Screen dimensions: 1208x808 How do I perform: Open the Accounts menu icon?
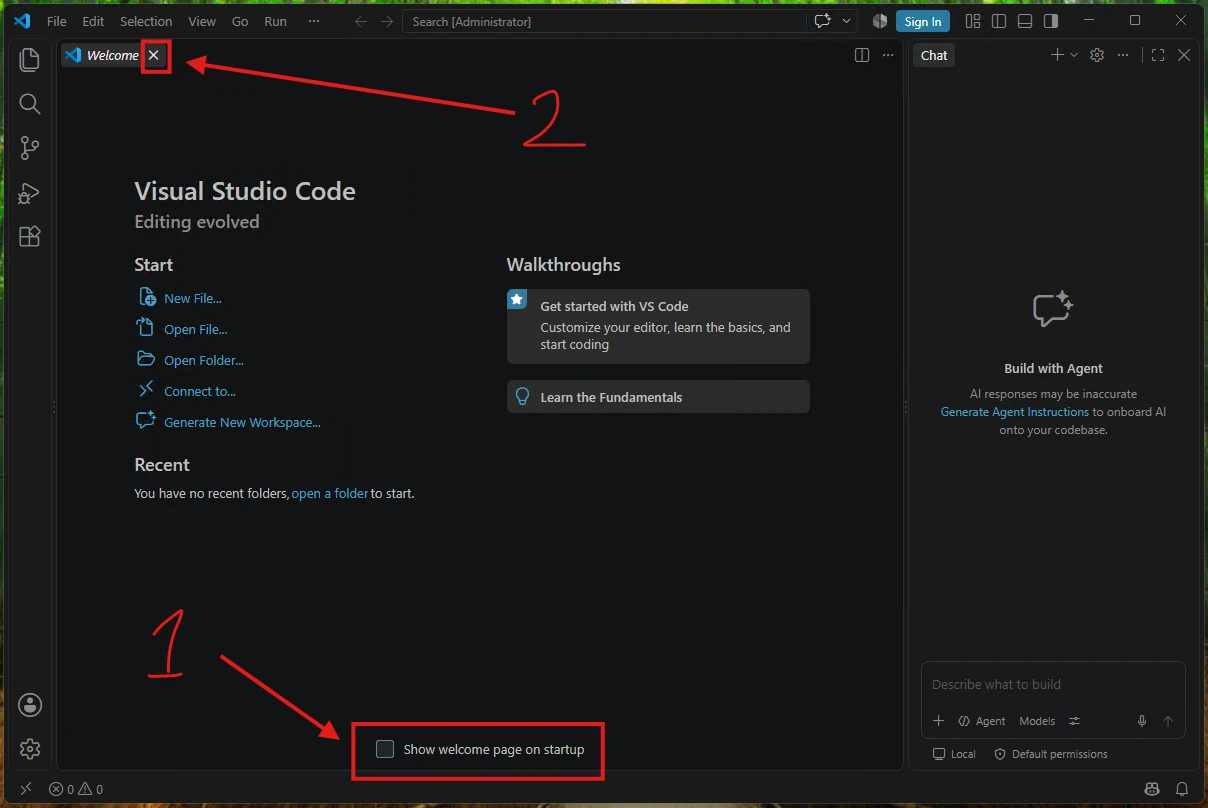pyautogui.click(x=30, y=704)
